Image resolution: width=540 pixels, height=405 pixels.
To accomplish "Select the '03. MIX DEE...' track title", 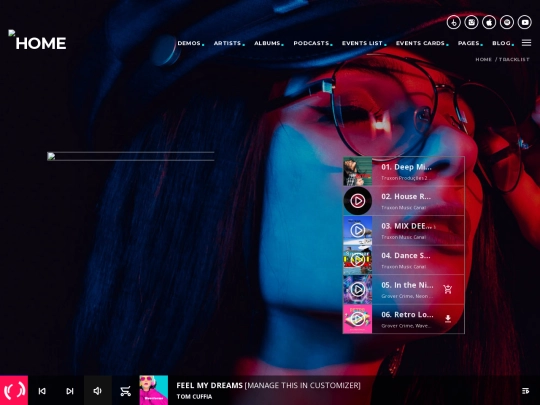I will click(407, 226).
